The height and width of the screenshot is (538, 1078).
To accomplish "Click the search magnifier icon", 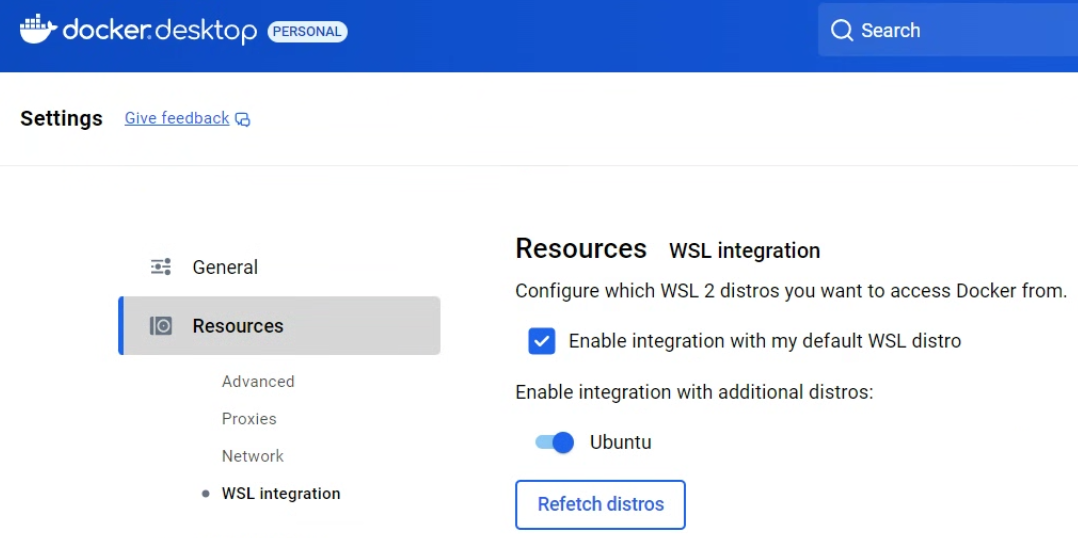I will pyautogui.click(x=842, y=30).
